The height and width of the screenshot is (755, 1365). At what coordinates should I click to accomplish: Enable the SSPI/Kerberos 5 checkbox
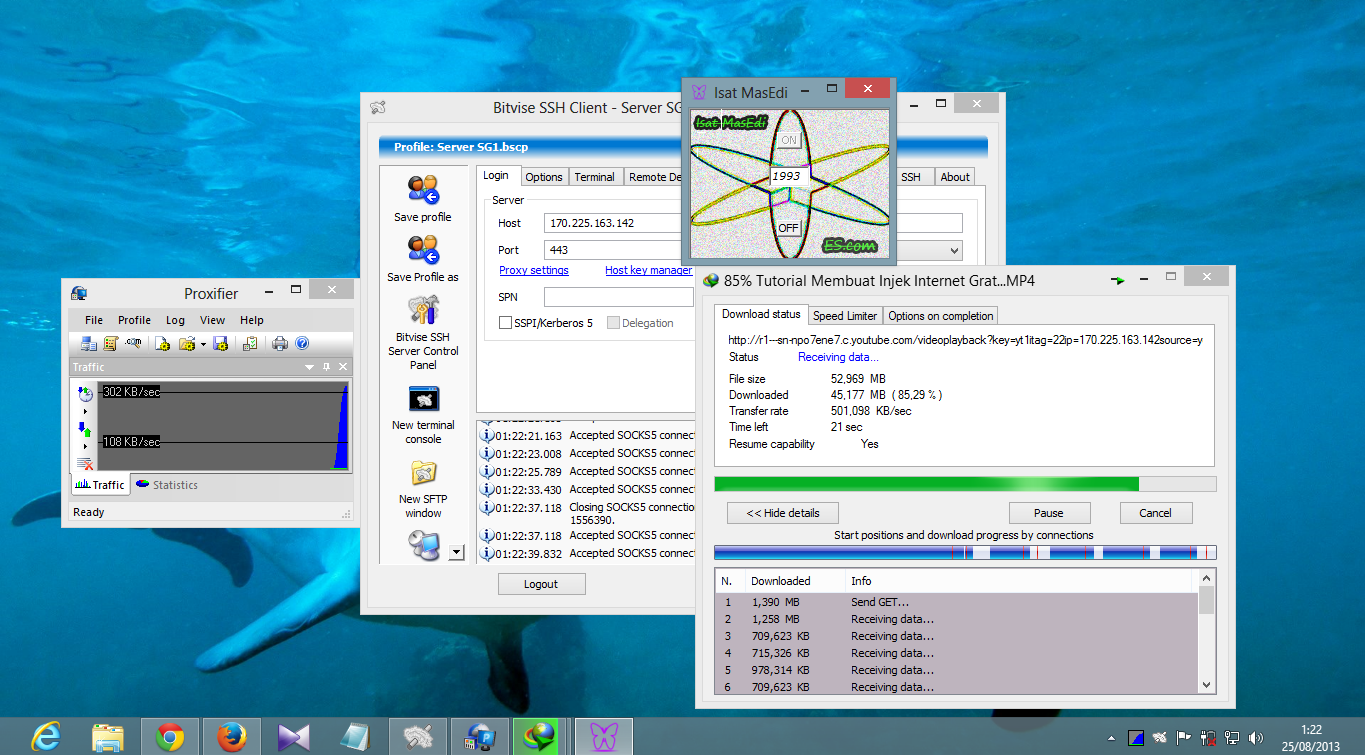pyautogui.click(x=506, y=323)
